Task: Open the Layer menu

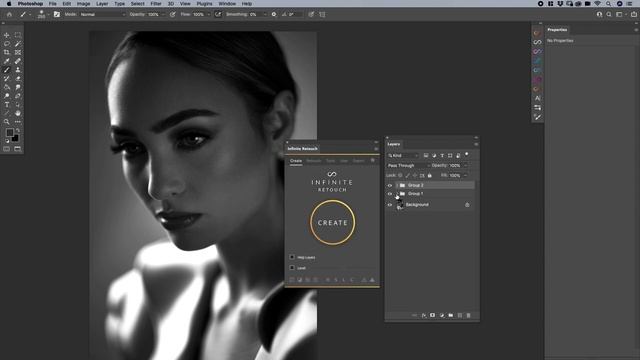Action: tap(102, 4)
